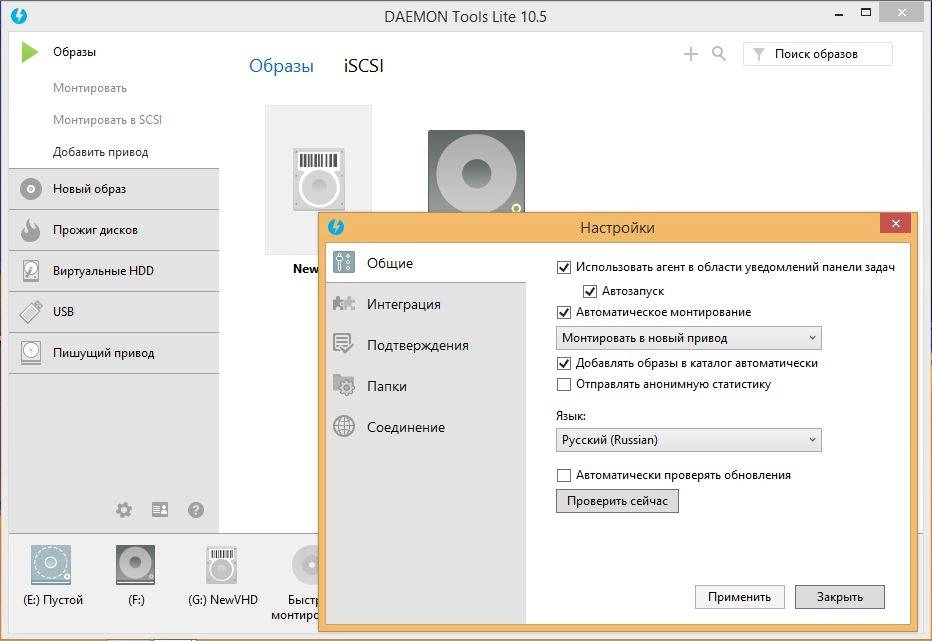The height and width of the screenshot is (641, 932).
Task: Open settings gear icon in main window
Action: click(x=124, y=510)
